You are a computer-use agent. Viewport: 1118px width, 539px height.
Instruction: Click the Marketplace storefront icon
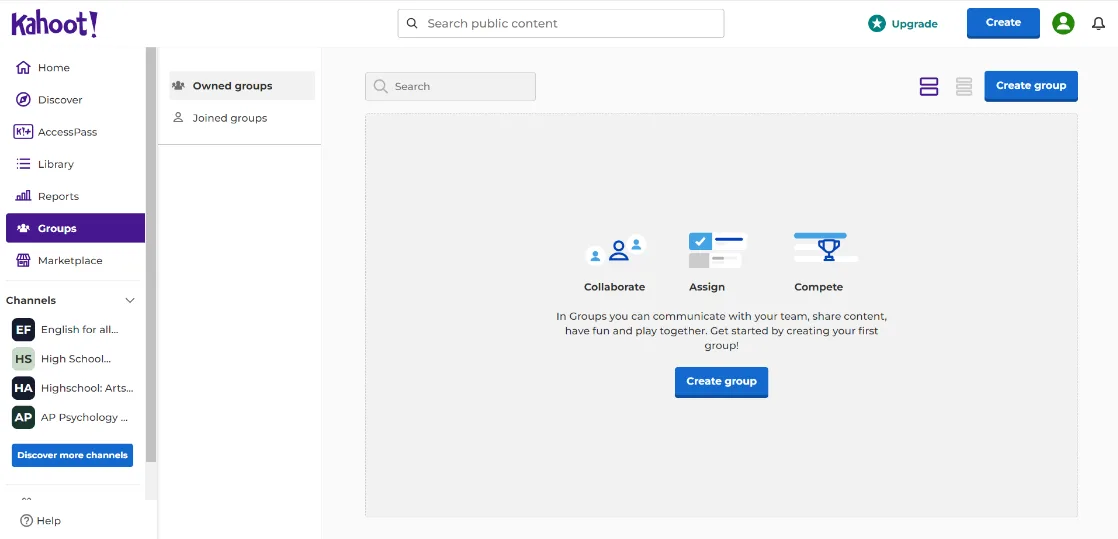pos(23,260)
